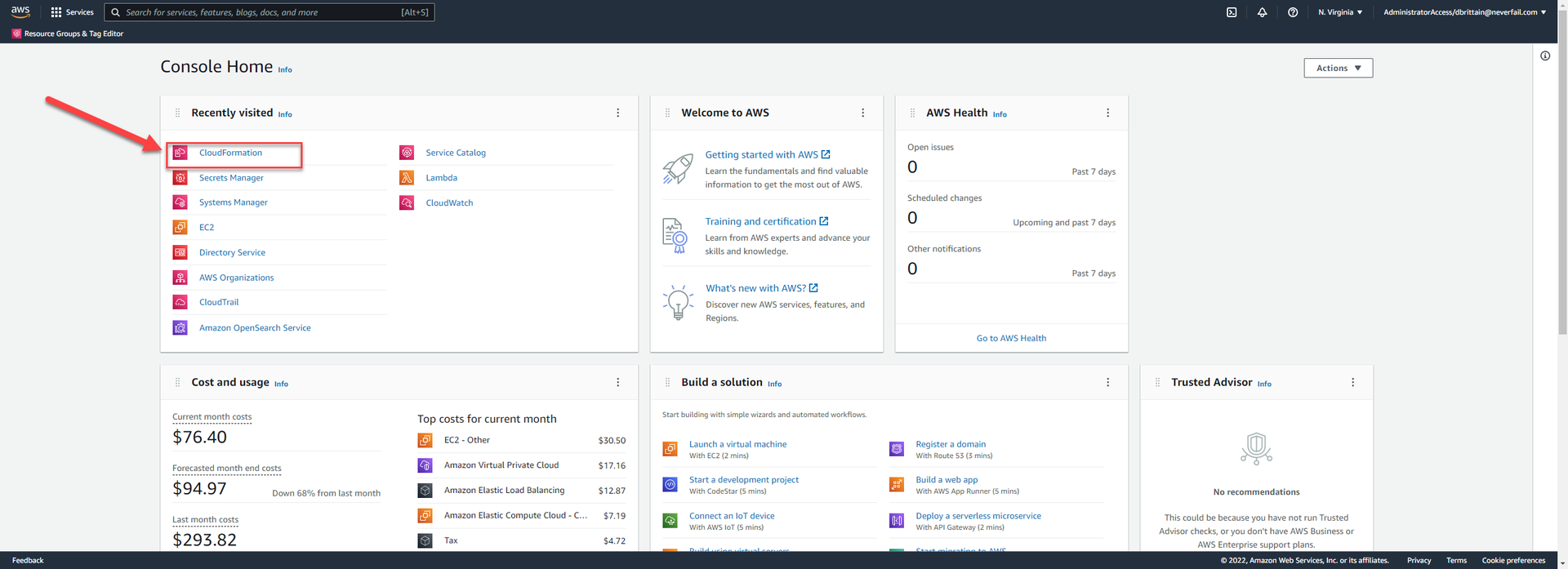Open AWS Organizations link
Viewport: 1568px width, 569px height.
(236, 278)
